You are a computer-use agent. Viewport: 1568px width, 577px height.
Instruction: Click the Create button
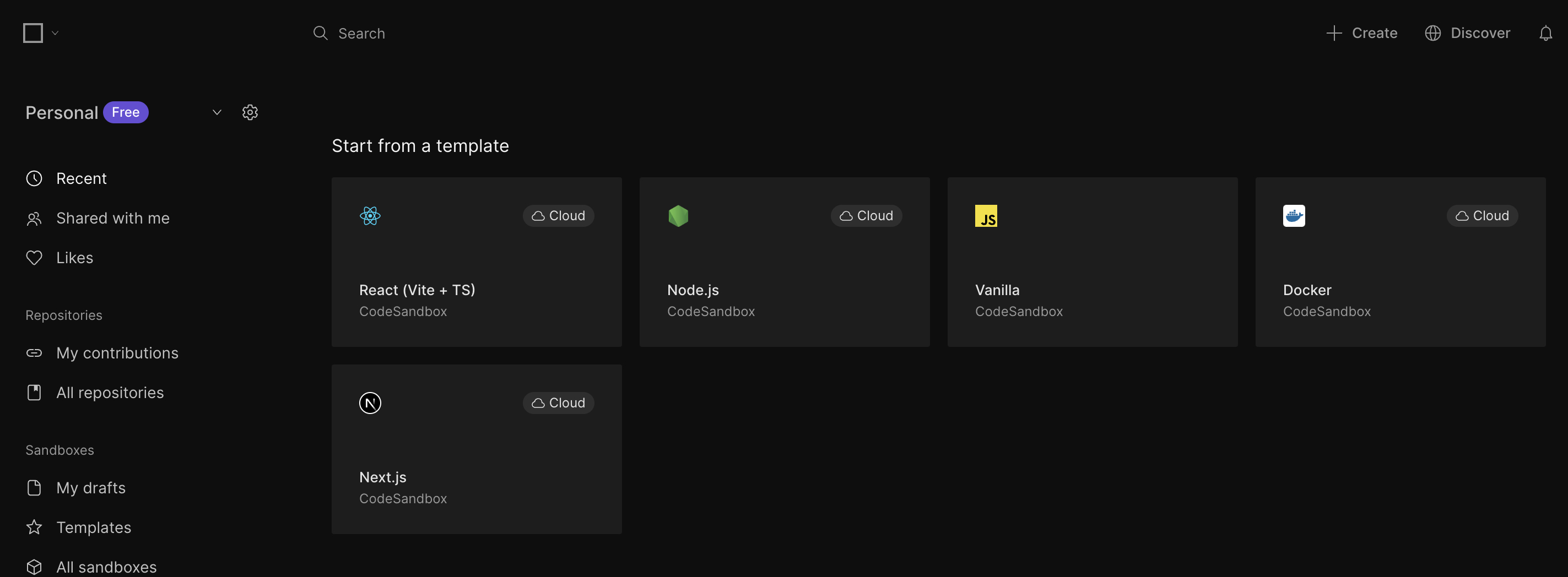click(1361, 33)
